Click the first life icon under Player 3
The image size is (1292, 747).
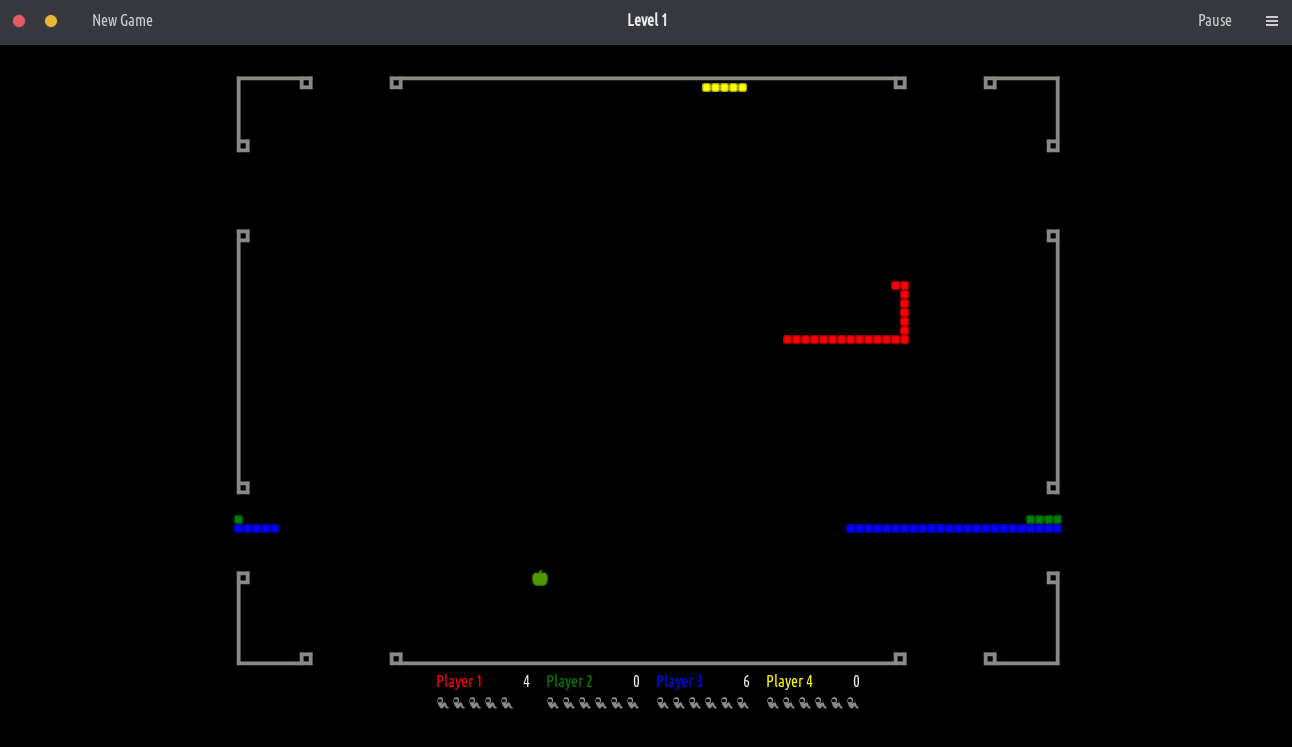coord(663,703)
